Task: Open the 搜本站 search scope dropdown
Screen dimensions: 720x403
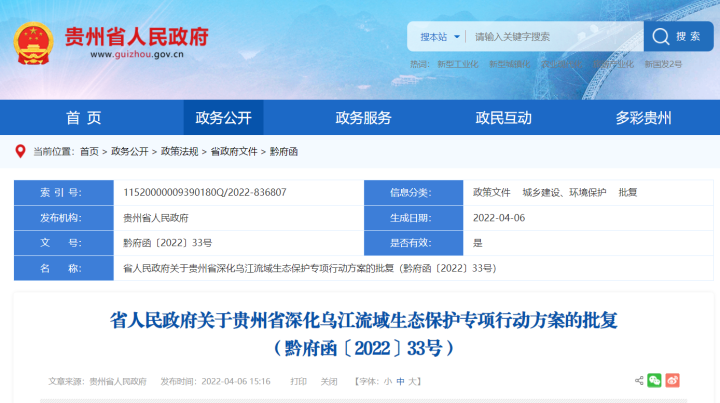Action: 438,37
